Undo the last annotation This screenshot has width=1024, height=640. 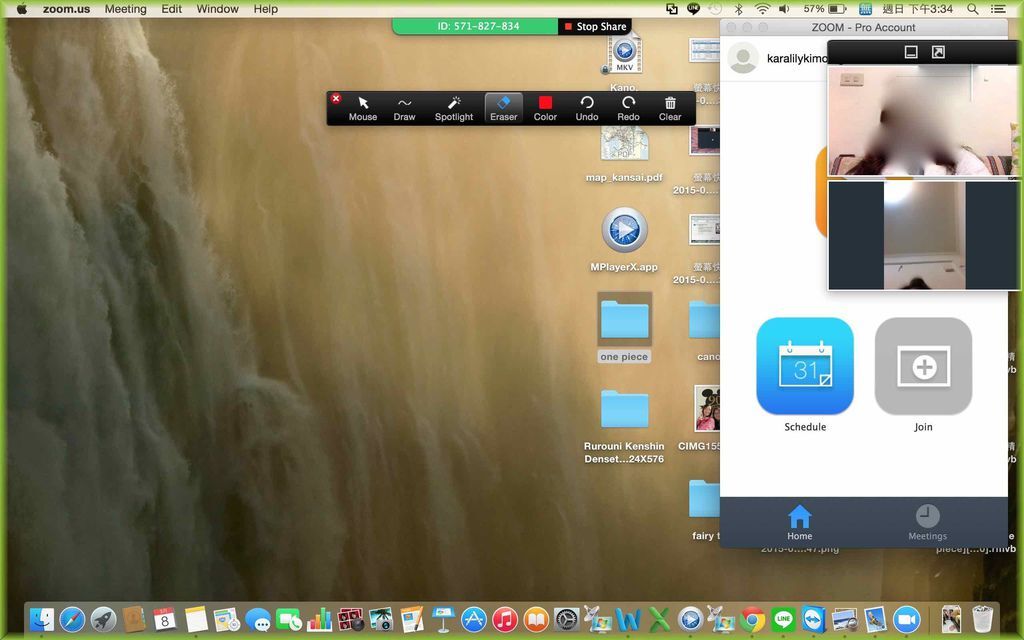tap(586, 108)
